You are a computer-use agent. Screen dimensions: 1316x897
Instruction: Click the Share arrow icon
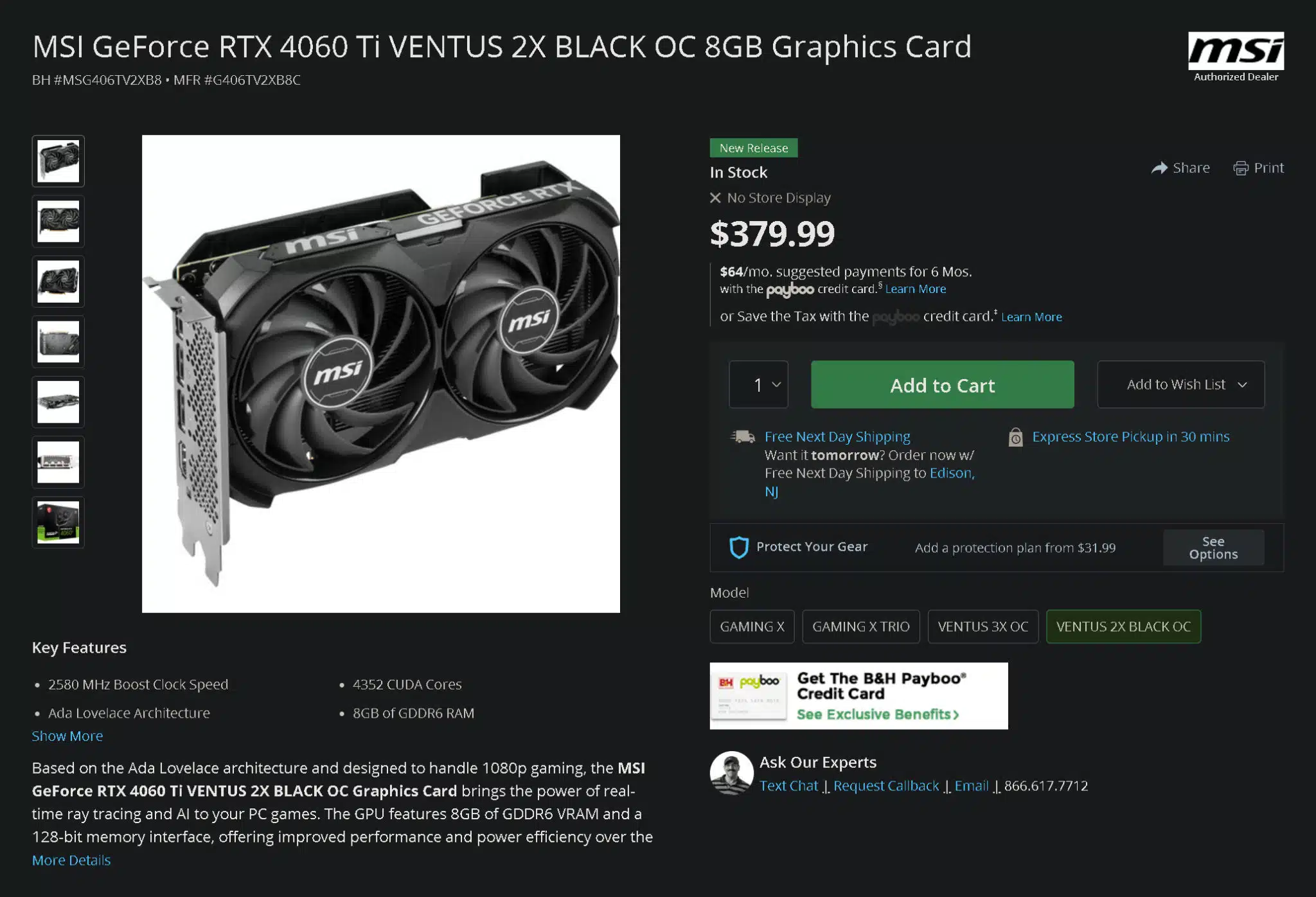(1159, 168)
